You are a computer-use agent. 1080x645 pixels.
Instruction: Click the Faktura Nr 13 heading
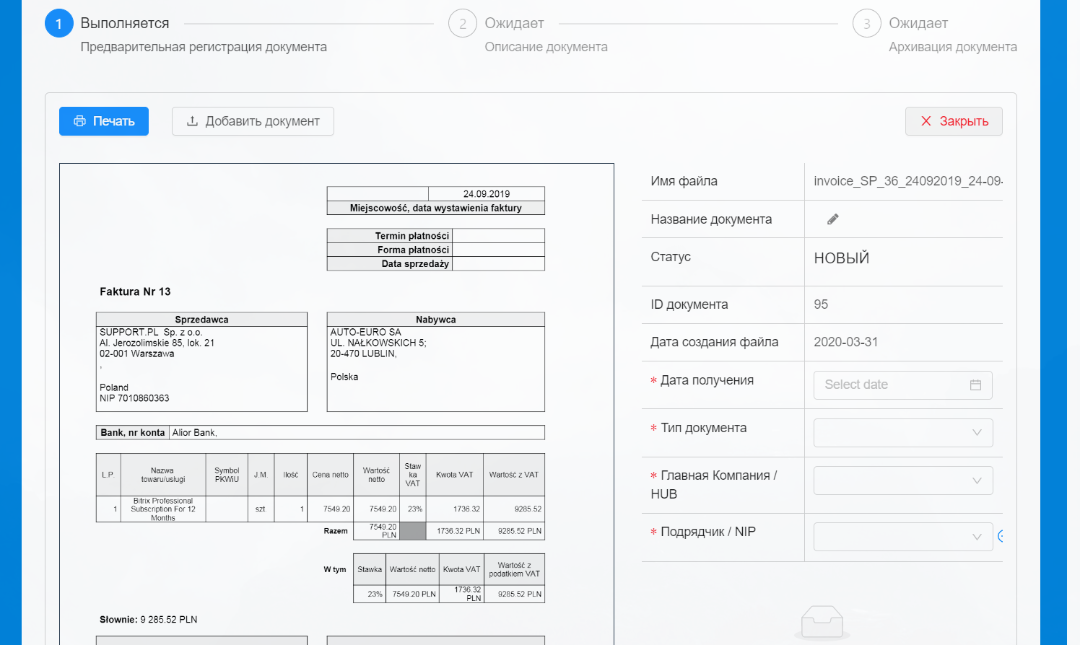point(135,291)
